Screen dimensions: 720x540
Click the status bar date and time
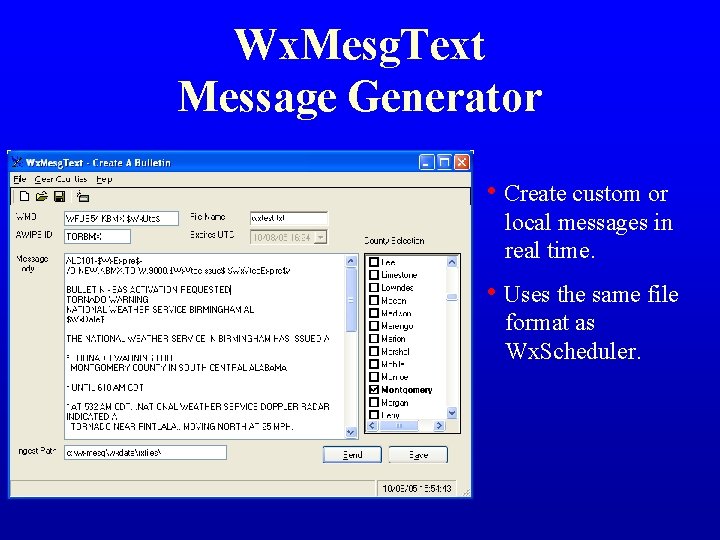(417, 489)
